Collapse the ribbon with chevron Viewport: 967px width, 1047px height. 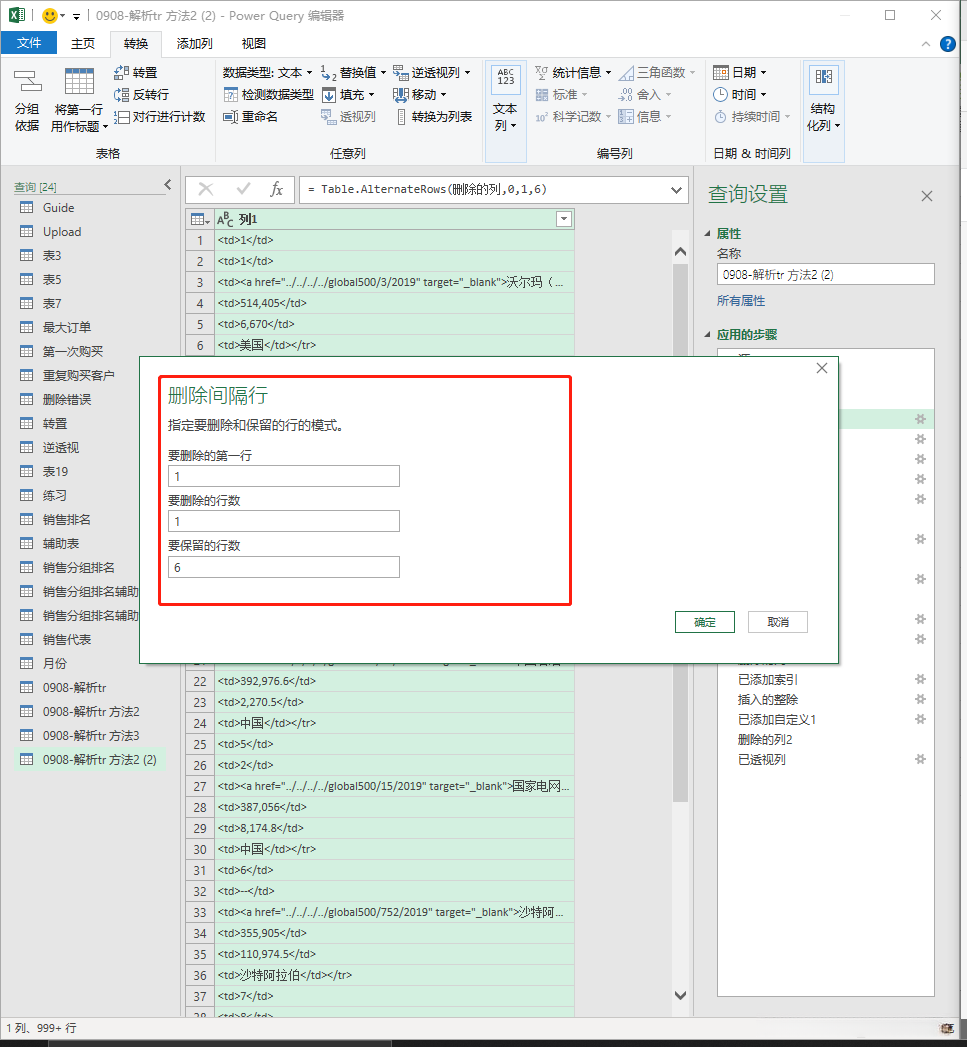click(x=926, y=44)
